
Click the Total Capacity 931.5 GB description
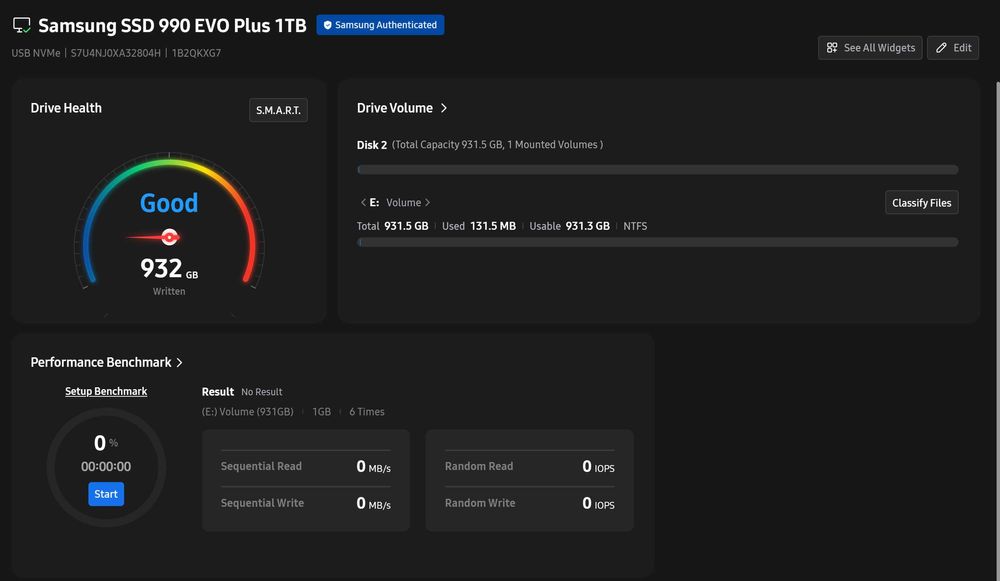497,145
